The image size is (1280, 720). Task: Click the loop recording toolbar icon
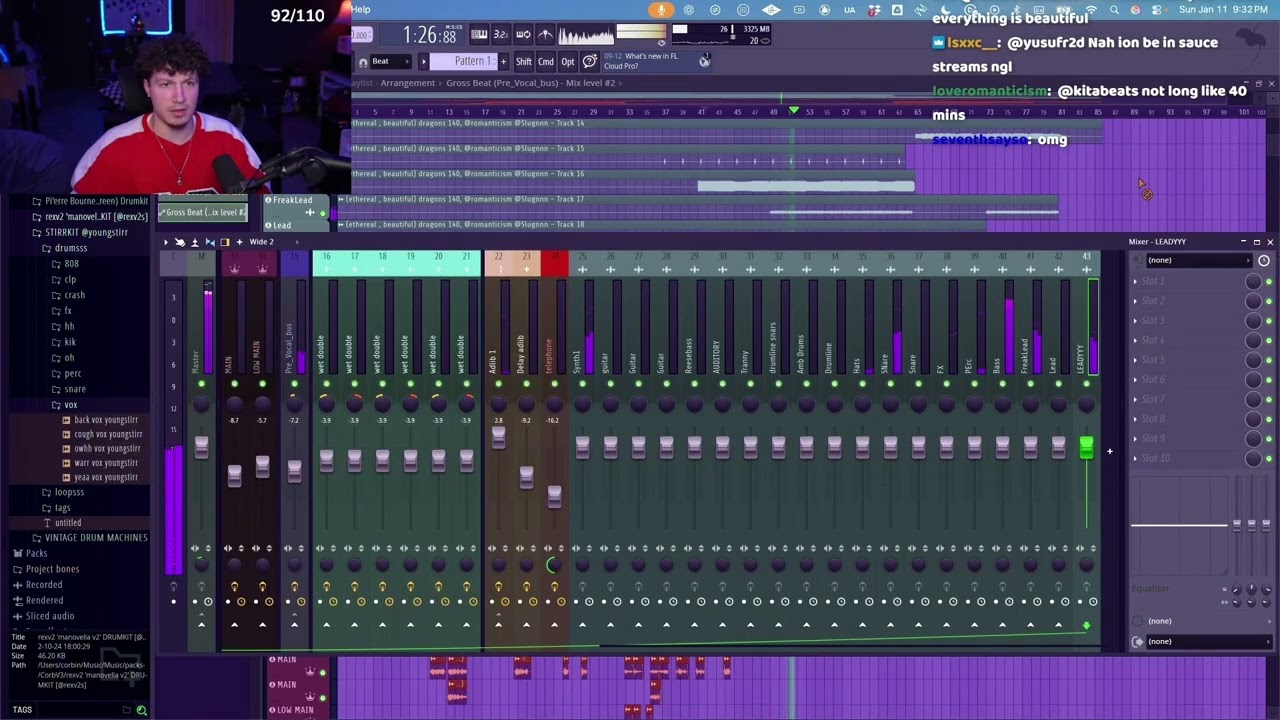[523, 34]
